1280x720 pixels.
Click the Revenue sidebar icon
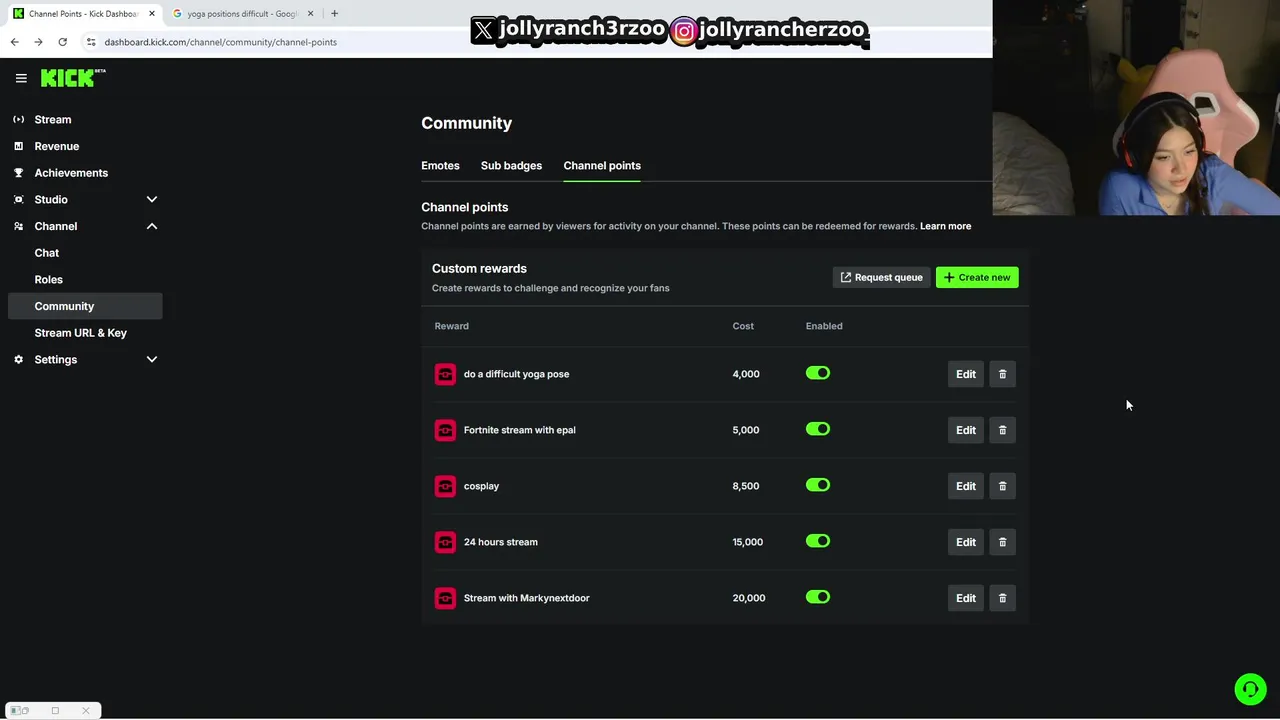point(18,146)
